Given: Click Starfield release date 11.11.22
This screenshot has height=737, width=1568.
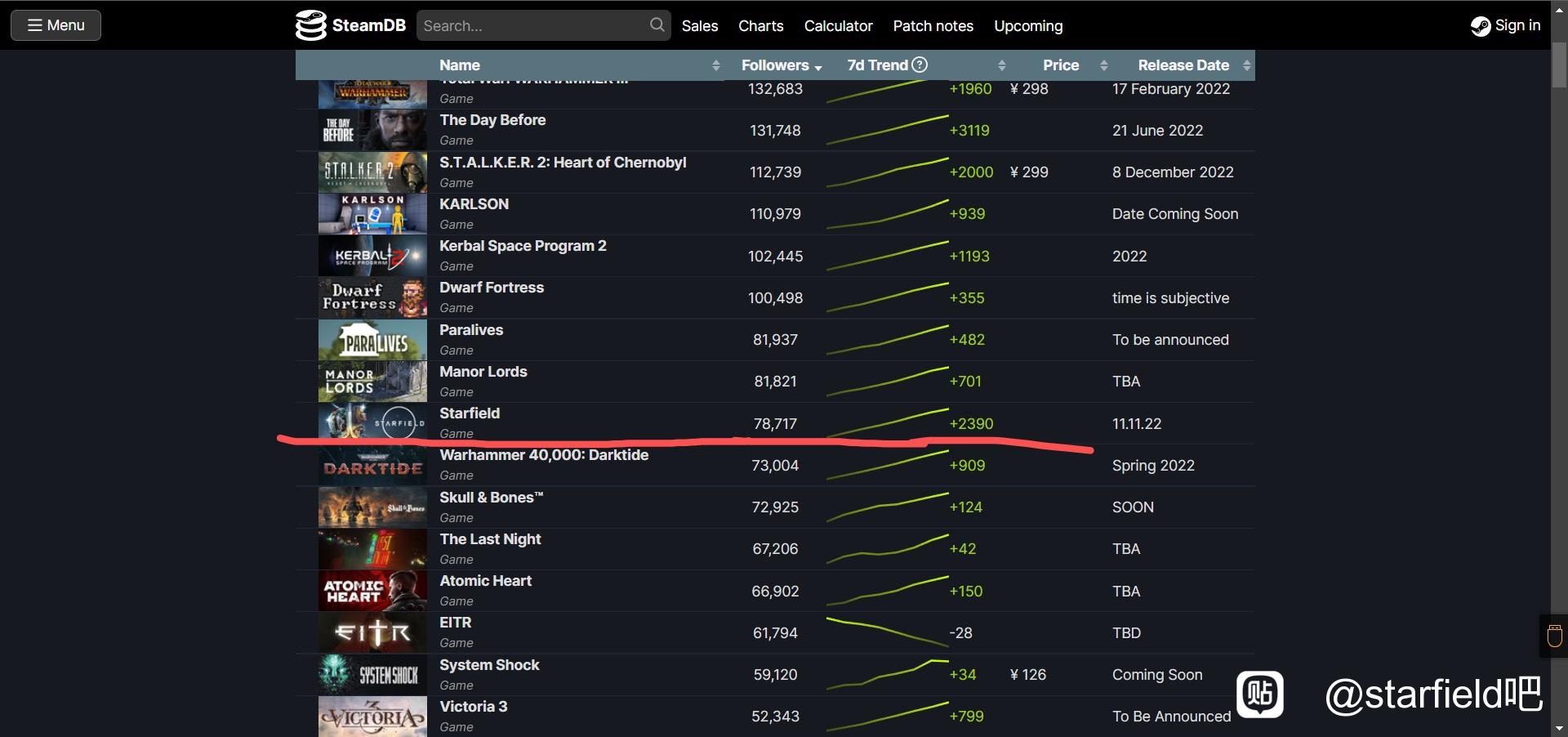Looking at the screenshot, I should pyautogui.click(x=1137, y=424).
